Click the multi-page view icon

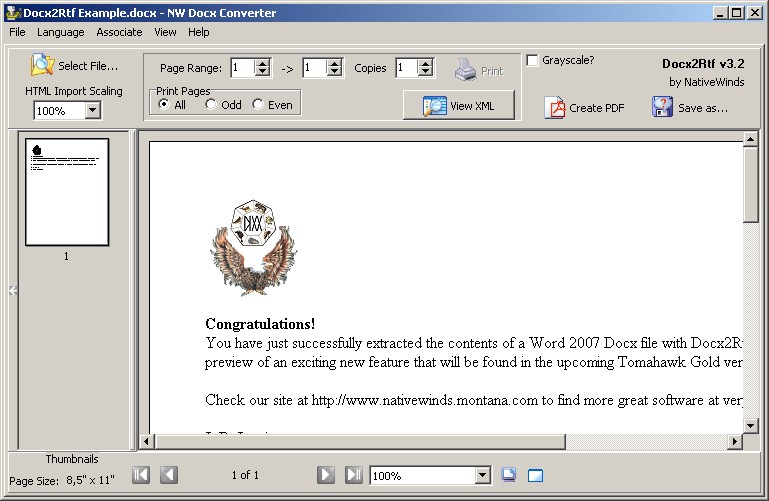tap(509, 475)
